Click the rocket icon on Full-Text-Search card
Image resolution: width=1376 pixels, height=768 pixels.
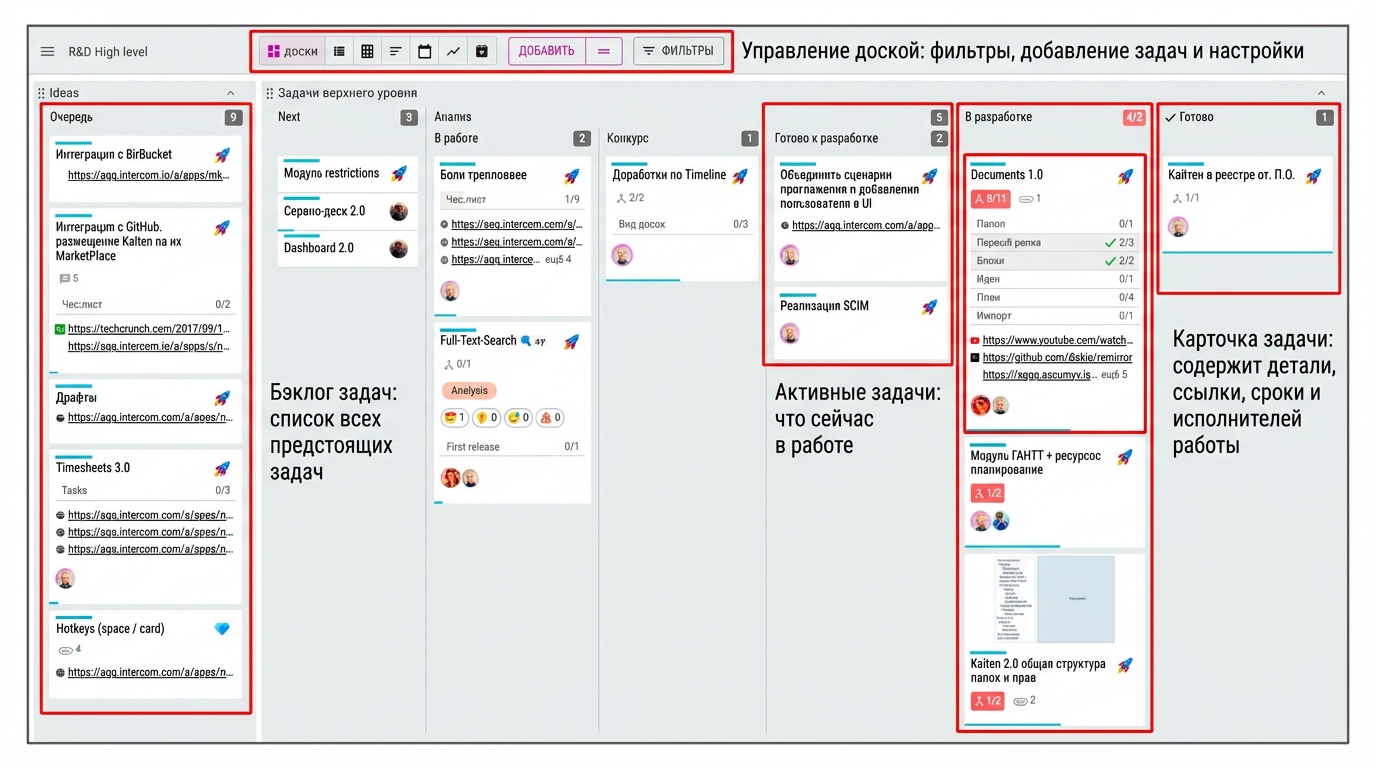point(571,342)
